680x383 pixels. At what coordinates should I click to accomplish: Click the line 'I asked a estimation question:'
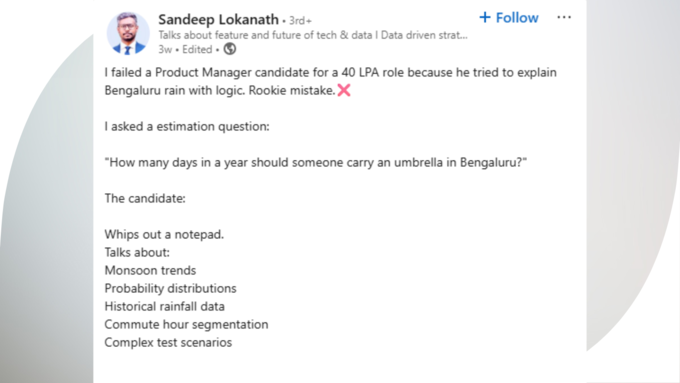coord(187,126)
